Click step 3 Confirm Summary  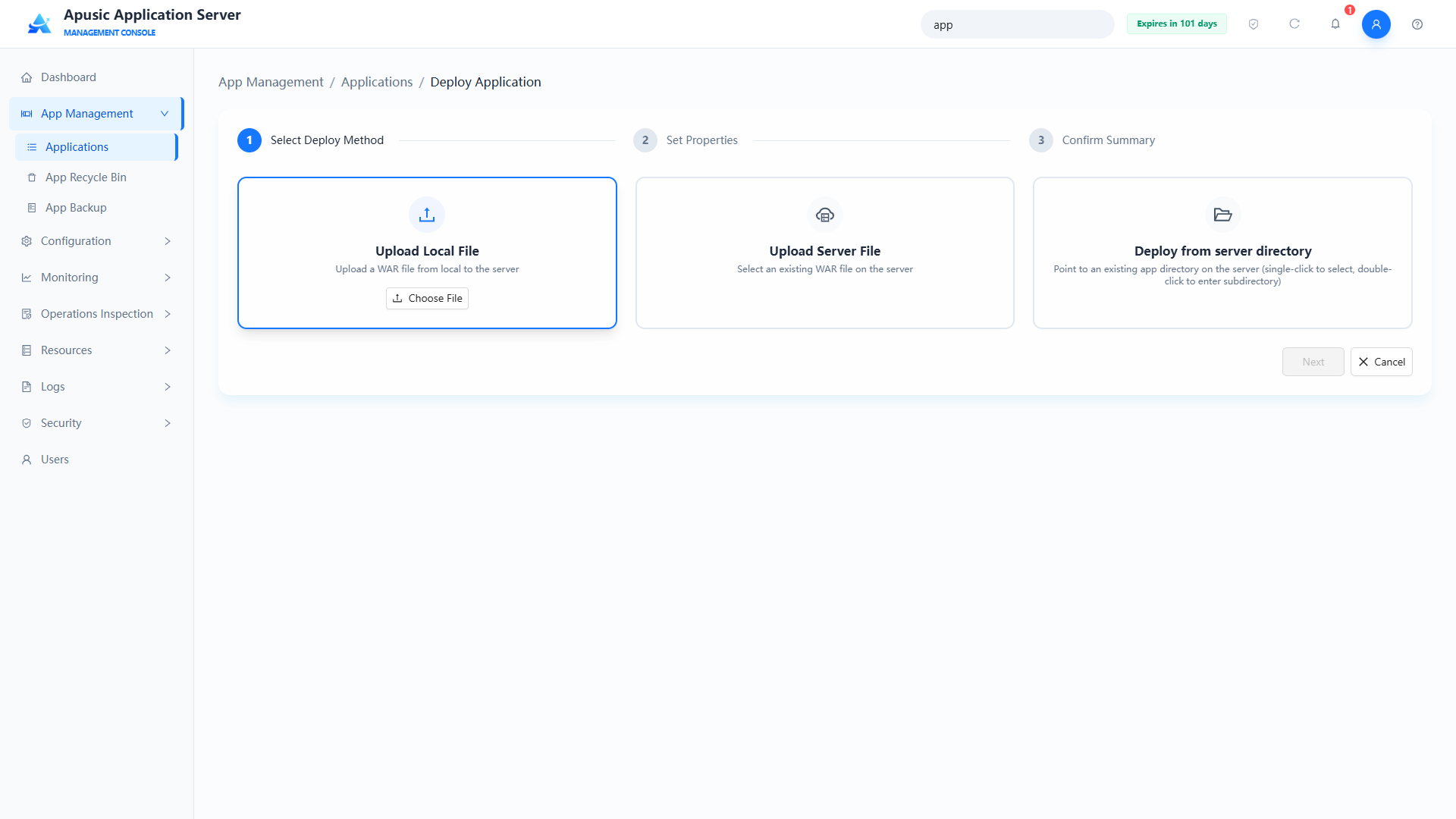(x=1092, y=140)
